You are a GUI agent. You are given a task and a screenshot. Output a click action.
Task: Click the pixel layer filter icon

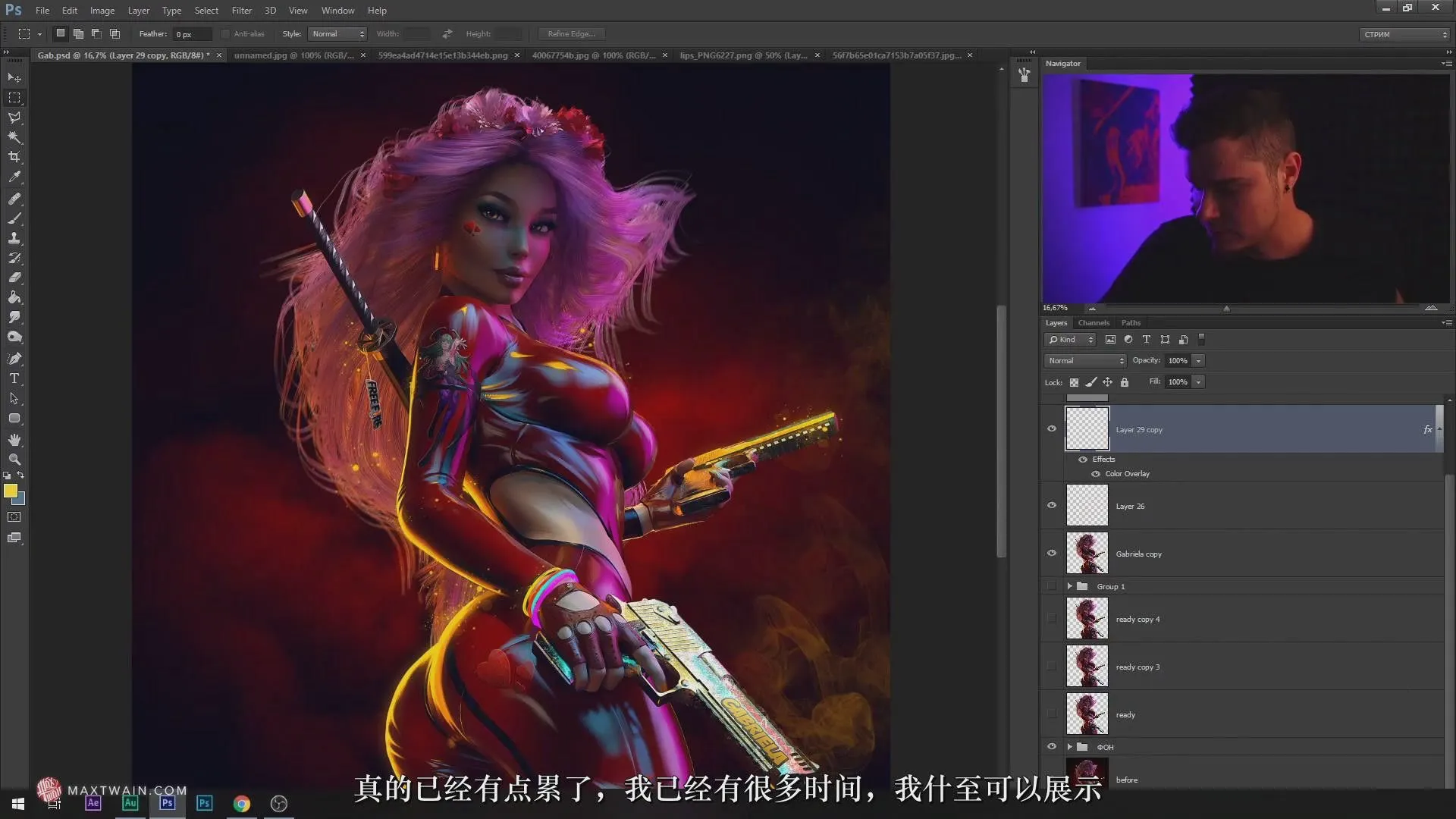click(1110, 340)
